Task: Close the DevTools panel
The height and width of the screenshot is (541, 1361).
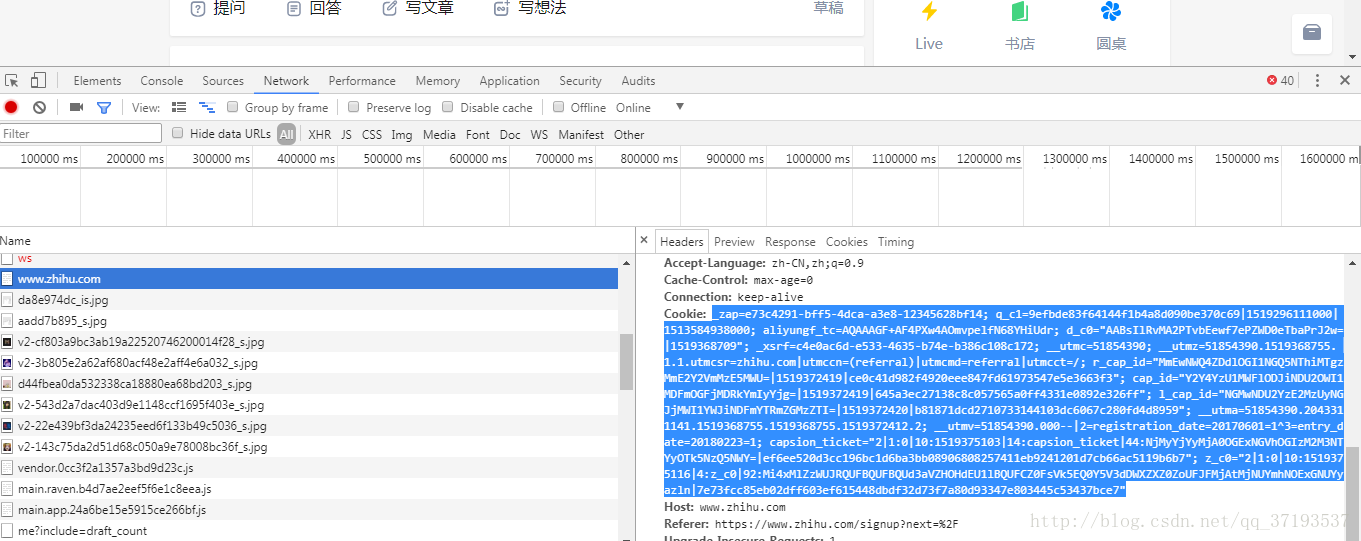Action: (x=1345, y=80)
